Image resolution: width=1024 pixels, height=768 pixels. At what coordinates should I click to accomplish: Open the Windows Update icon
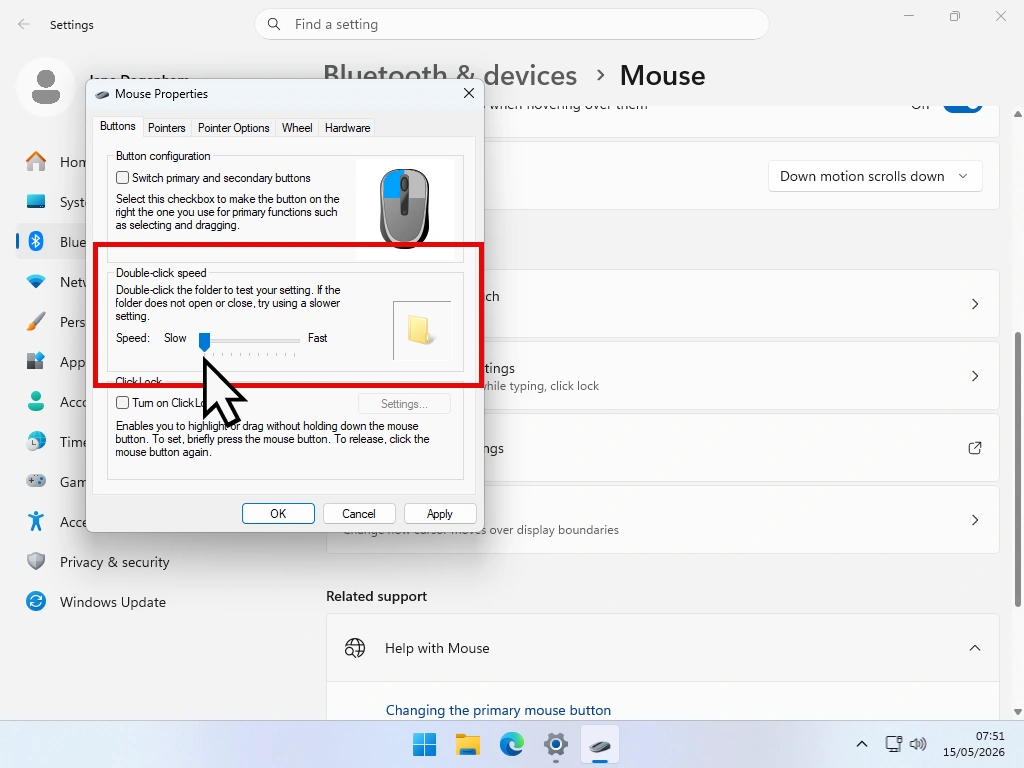[x=36, y=601]
